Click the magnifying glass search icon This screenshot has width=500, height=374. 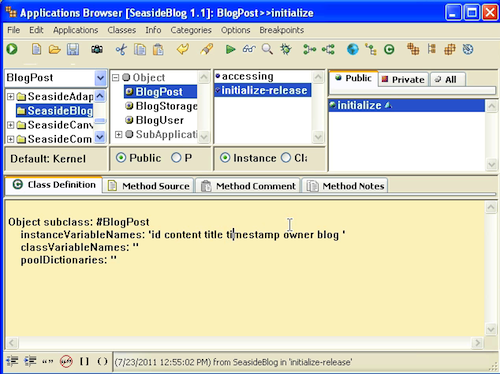click(x=267, y=49)
